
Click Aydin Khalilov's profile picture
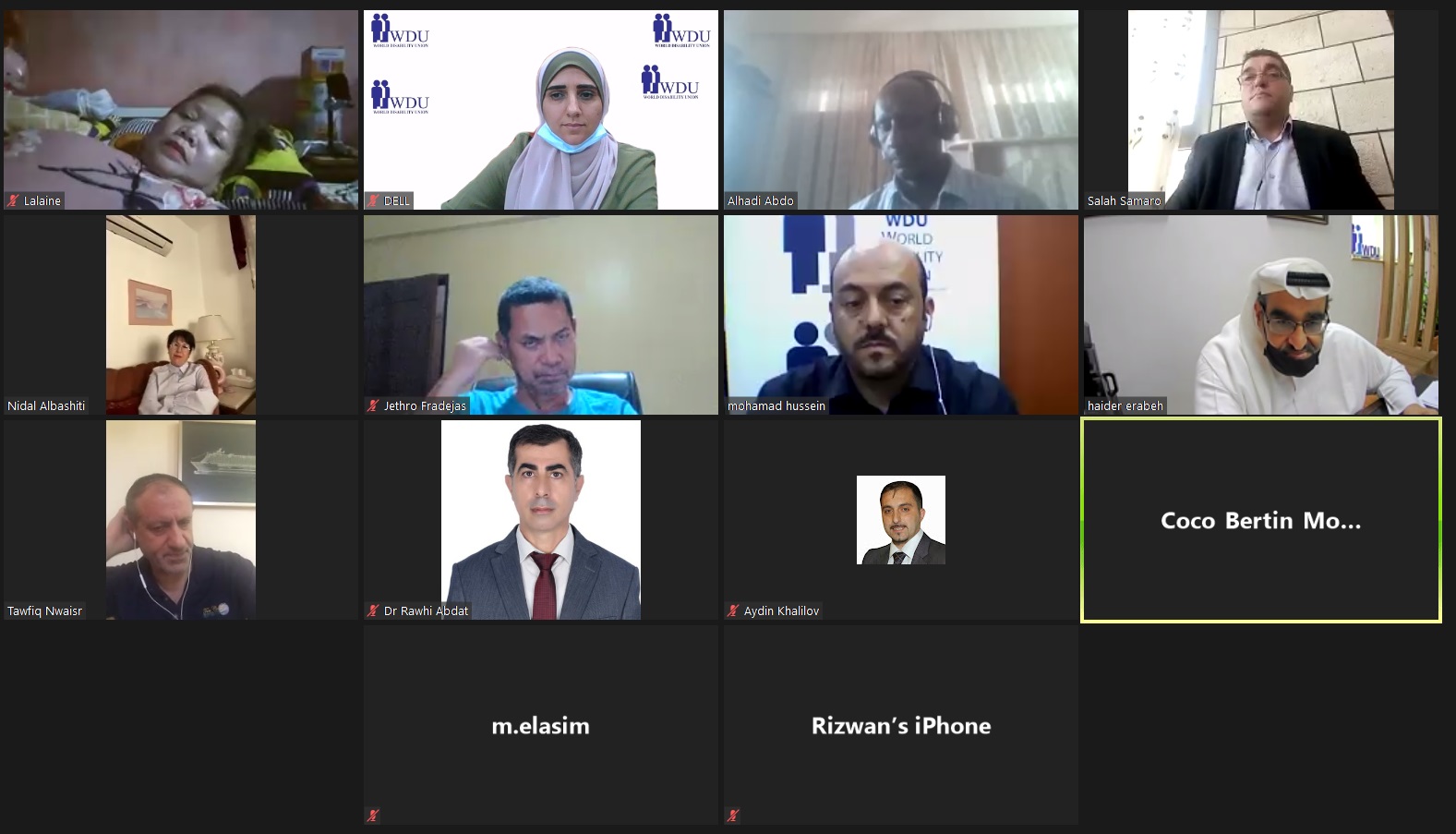pyautogui.click(x=901, y=520)
